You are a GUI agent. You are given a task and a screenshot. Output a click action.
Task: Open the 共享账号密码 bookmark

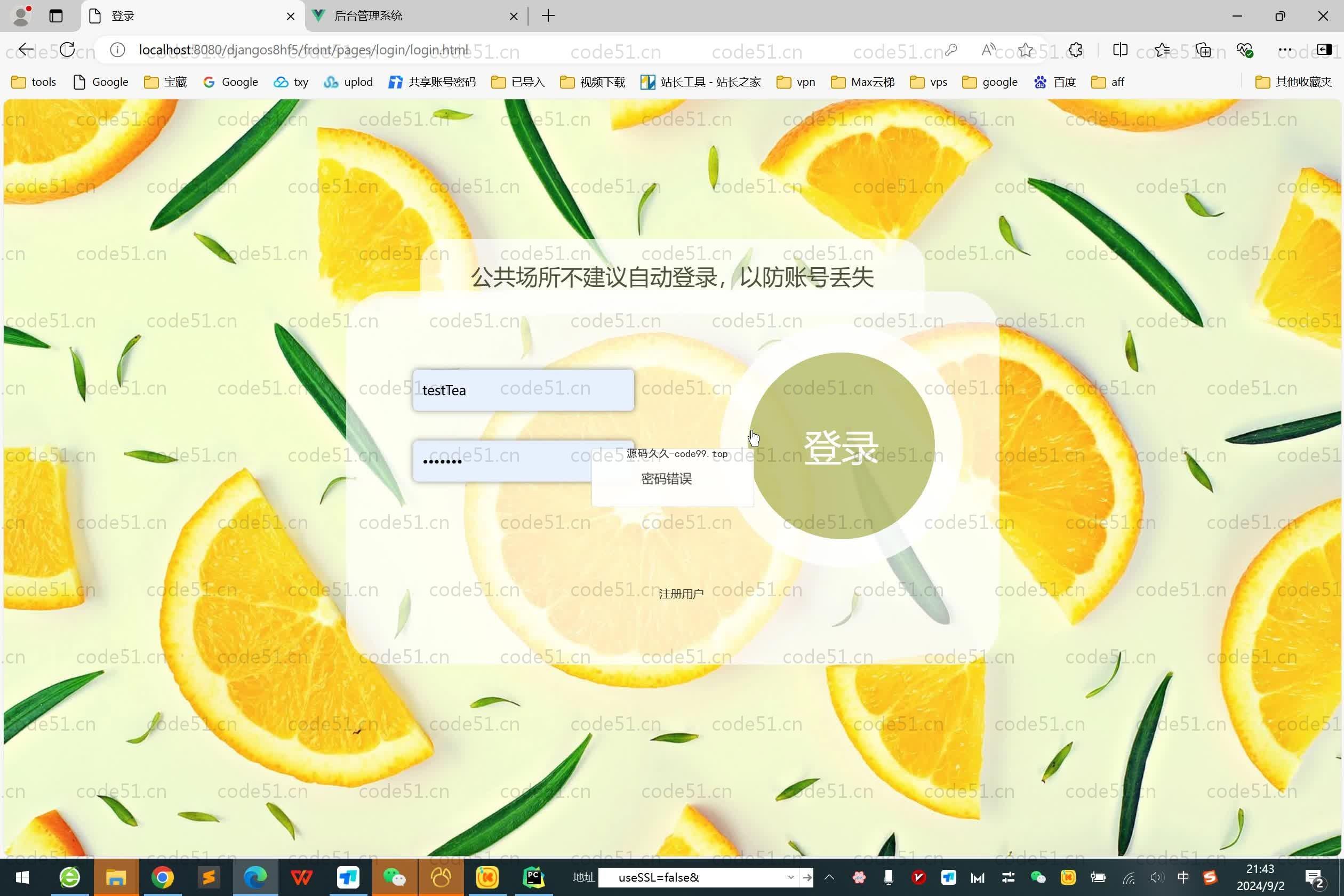[x=432, y=82]
